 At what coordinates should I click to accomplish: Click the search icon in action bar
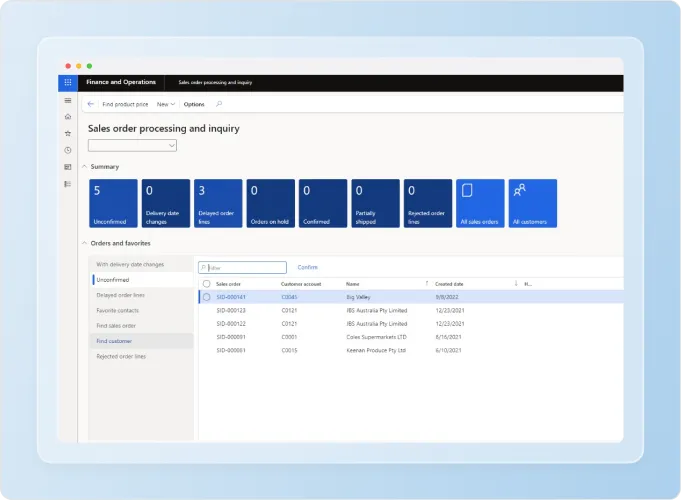point(219,104)
